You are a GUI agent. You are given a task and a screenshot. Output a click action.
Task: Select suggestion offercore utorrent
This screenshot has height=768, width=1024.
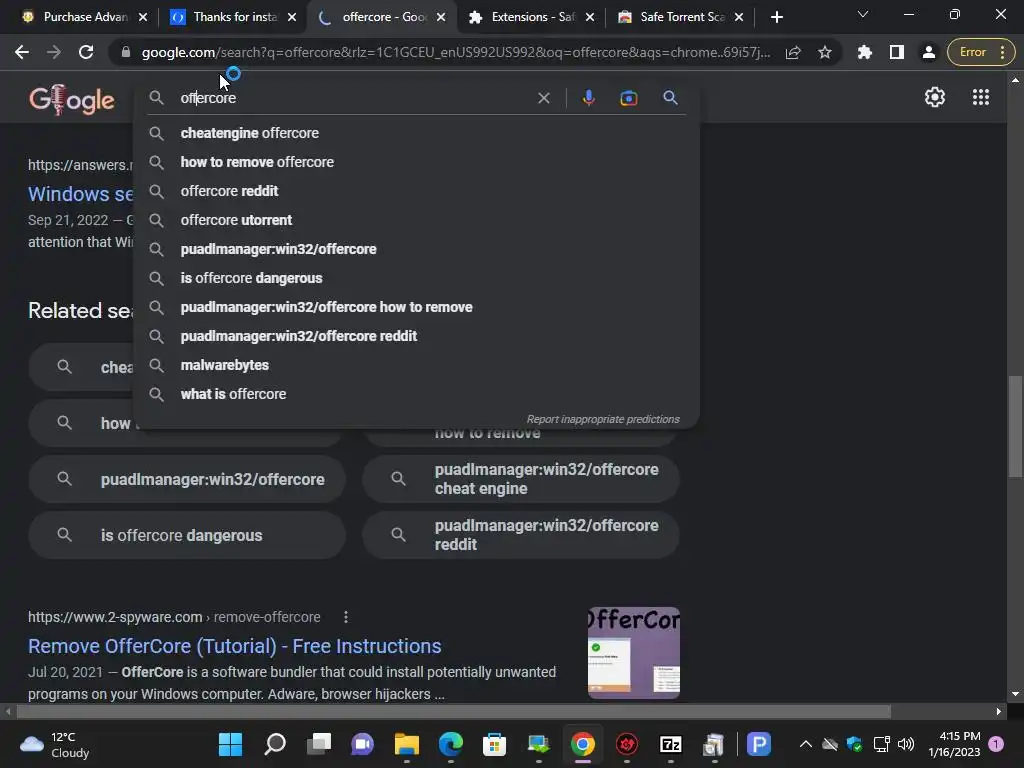(x=416, y=220)
